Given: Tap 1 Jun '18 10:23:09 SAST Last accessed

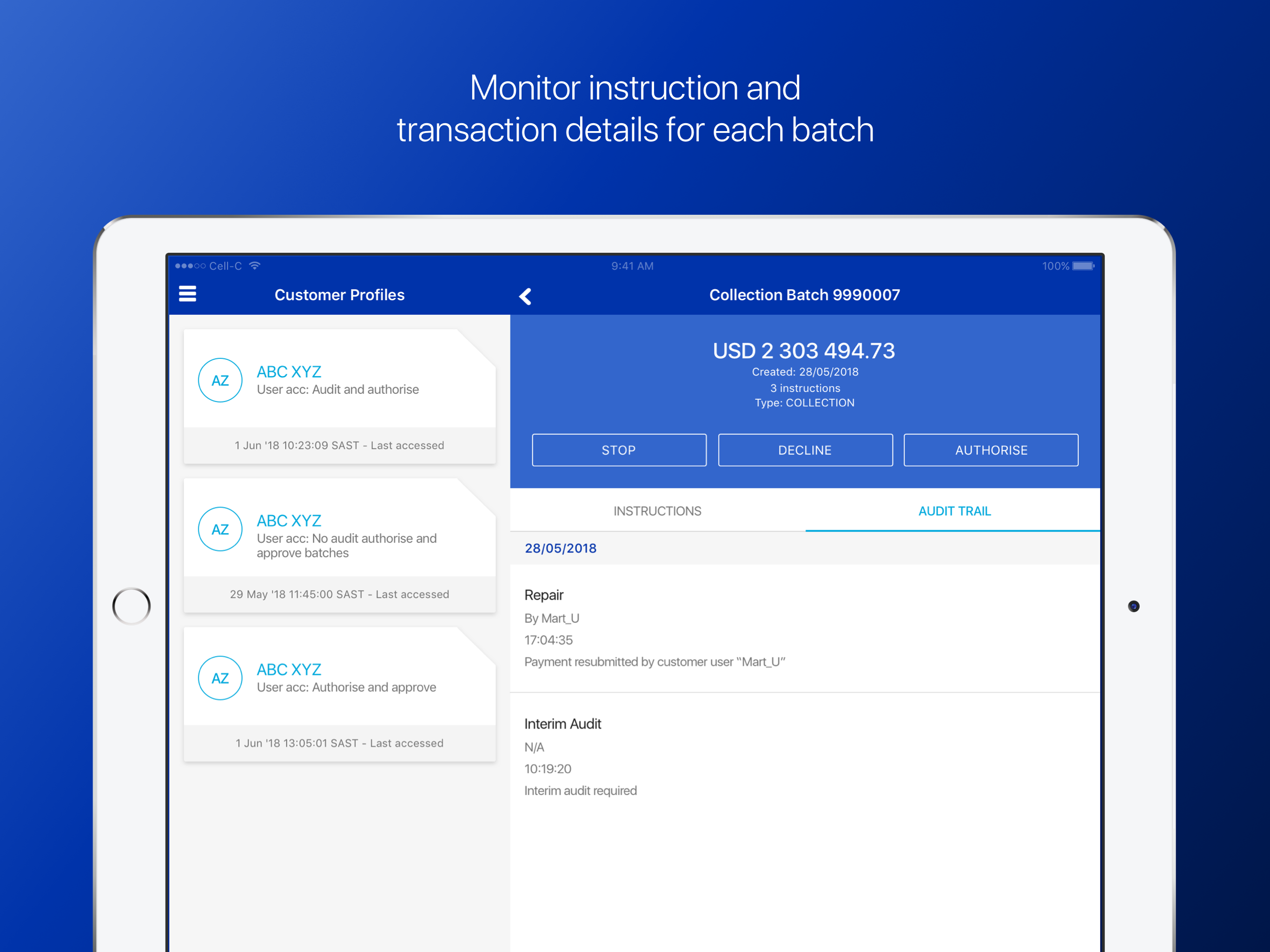Looking at the screenshot, I should point(339,446).
